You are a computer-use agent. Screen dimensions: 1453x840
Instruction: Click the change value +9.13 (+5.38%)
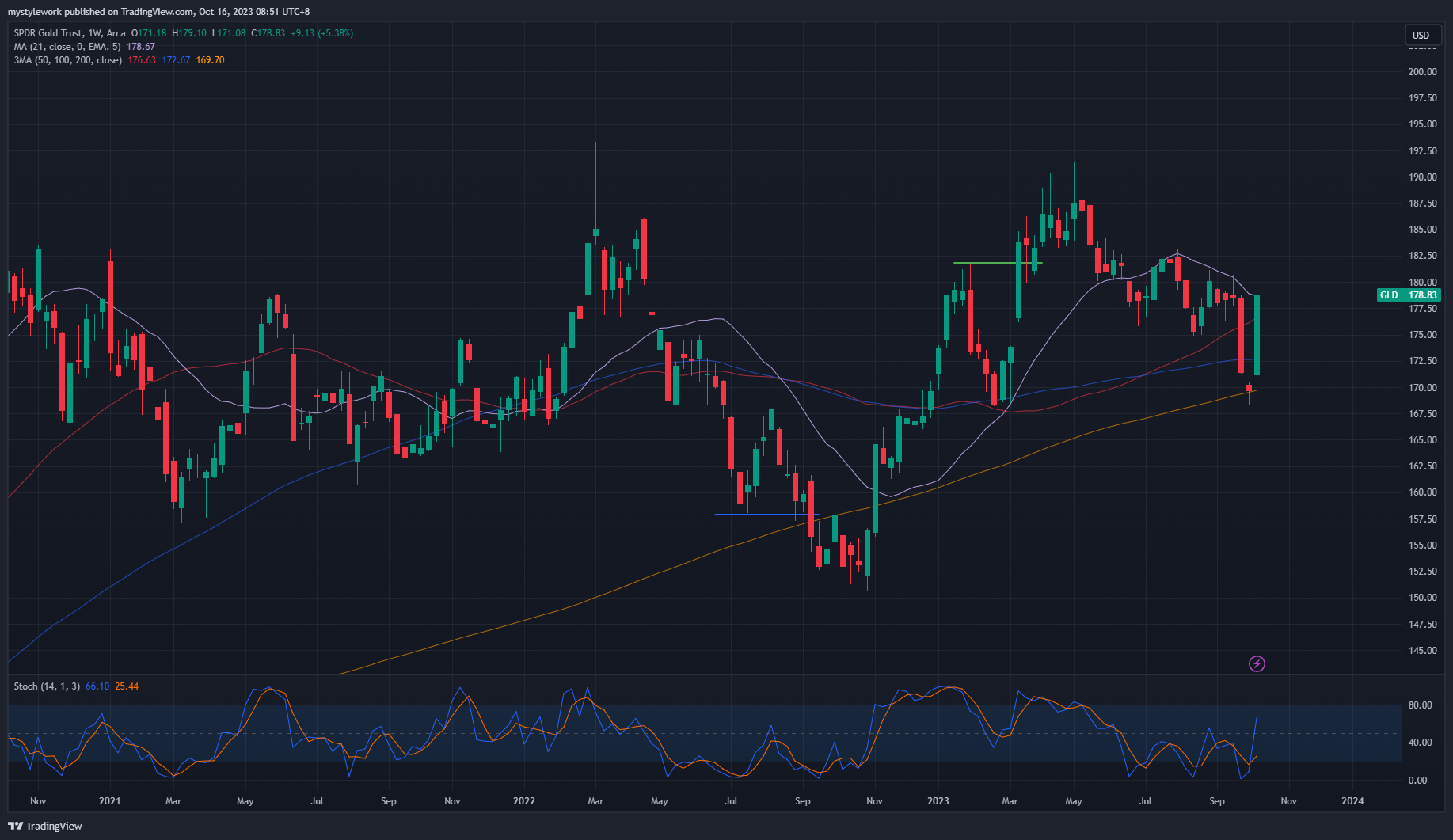coord(321,33)
